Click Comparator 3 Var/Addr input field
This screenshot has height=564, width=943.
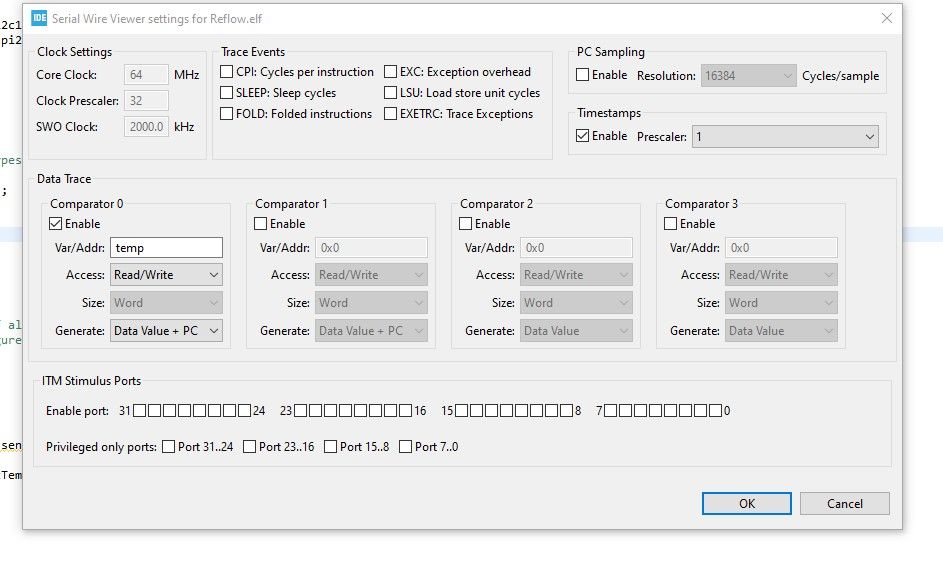[x=782, y=248]
